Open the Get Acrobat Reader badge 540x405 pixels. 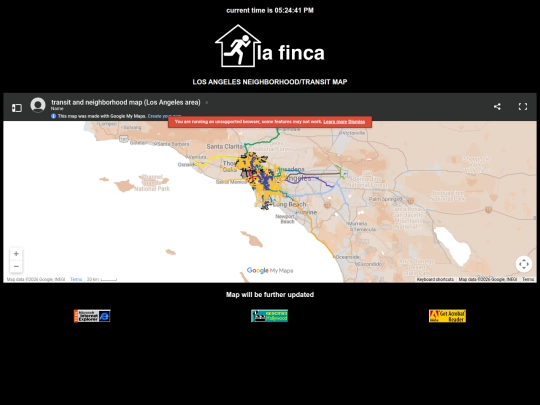447,316
